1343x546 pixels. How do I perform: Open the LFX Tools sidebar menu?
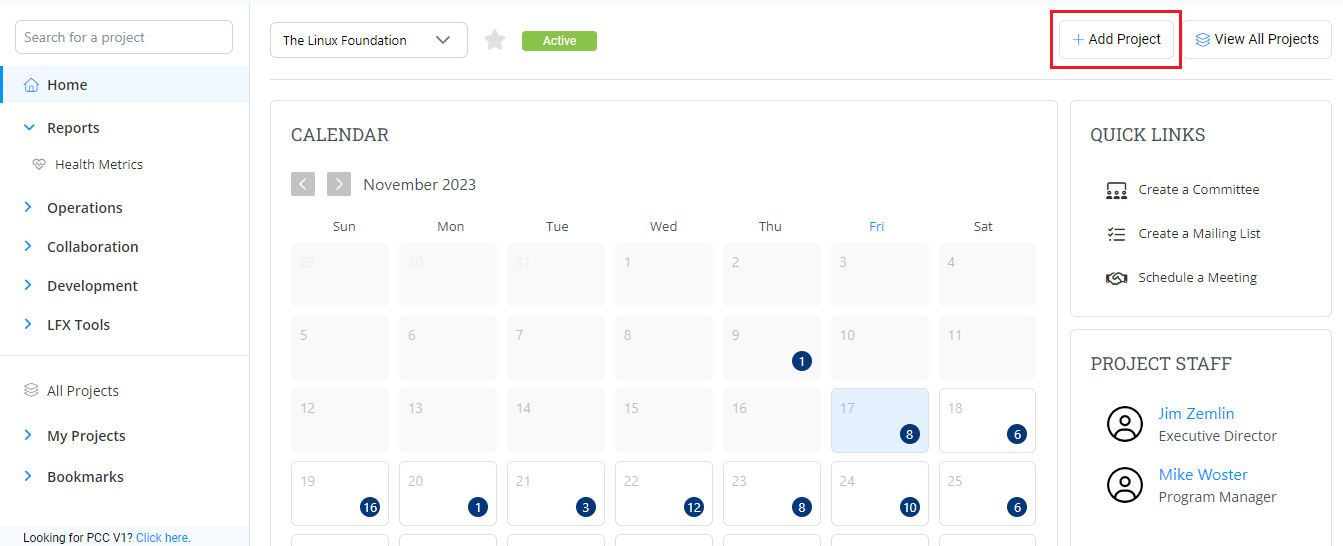[x=78, y=325]
